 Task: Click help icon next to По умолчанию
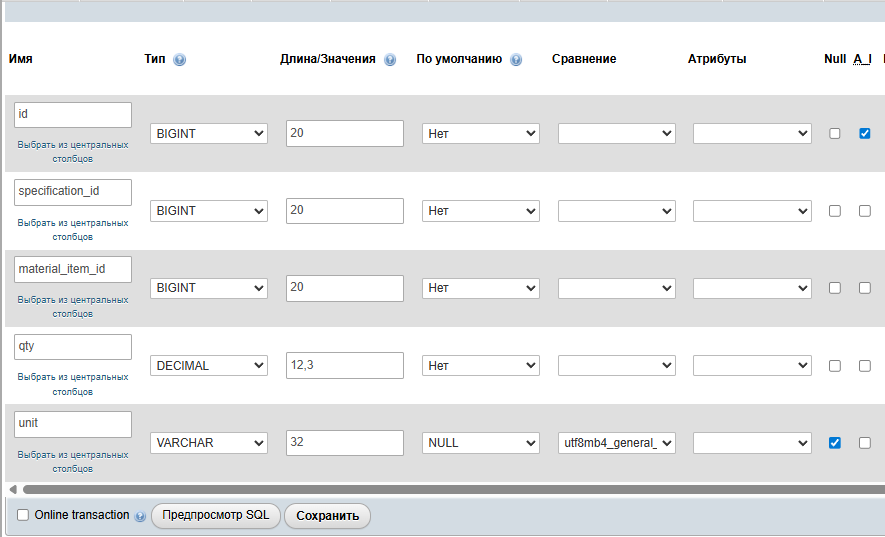pyautogui.click(x=516, y=60)
